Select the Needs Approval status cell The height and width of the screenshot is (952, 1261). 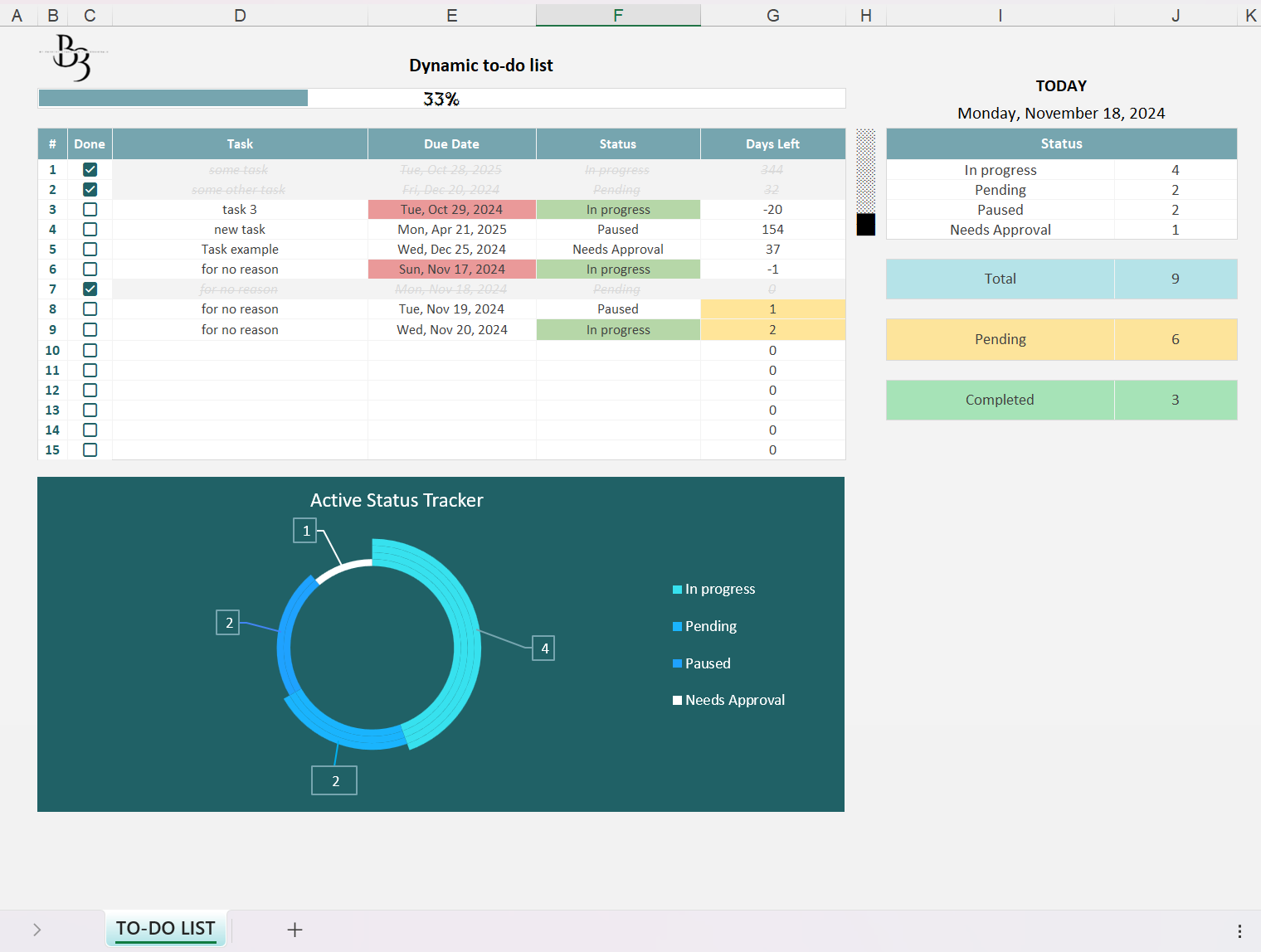click(618, 250)
